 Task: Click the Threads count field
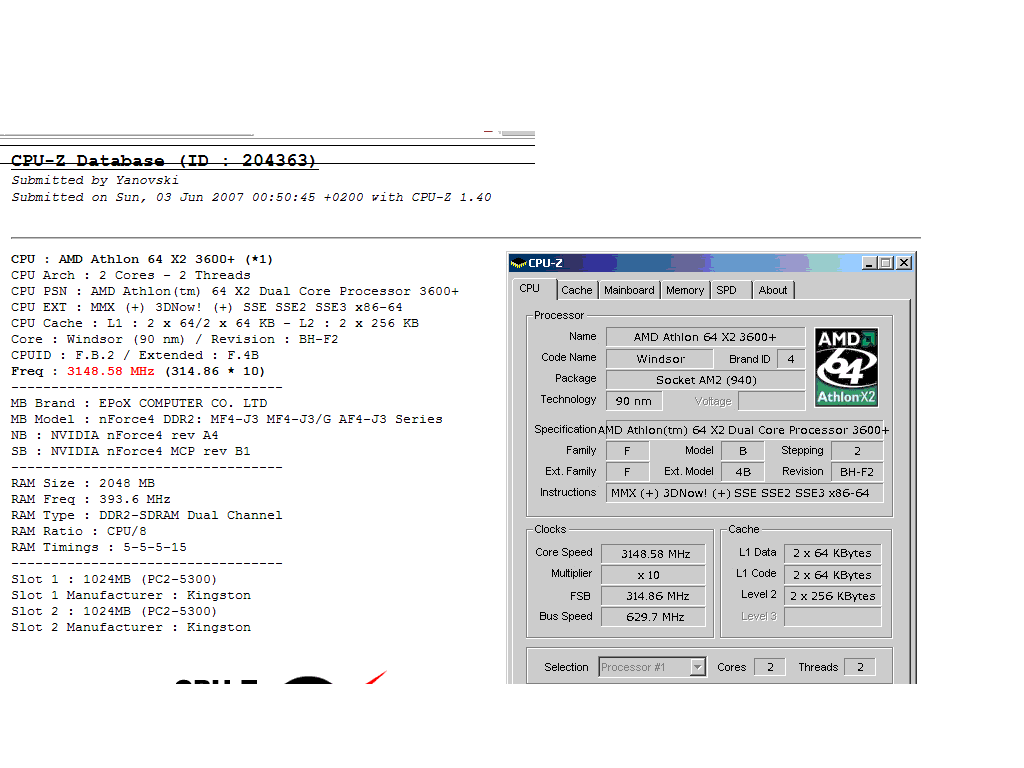(x=860, y=667)
